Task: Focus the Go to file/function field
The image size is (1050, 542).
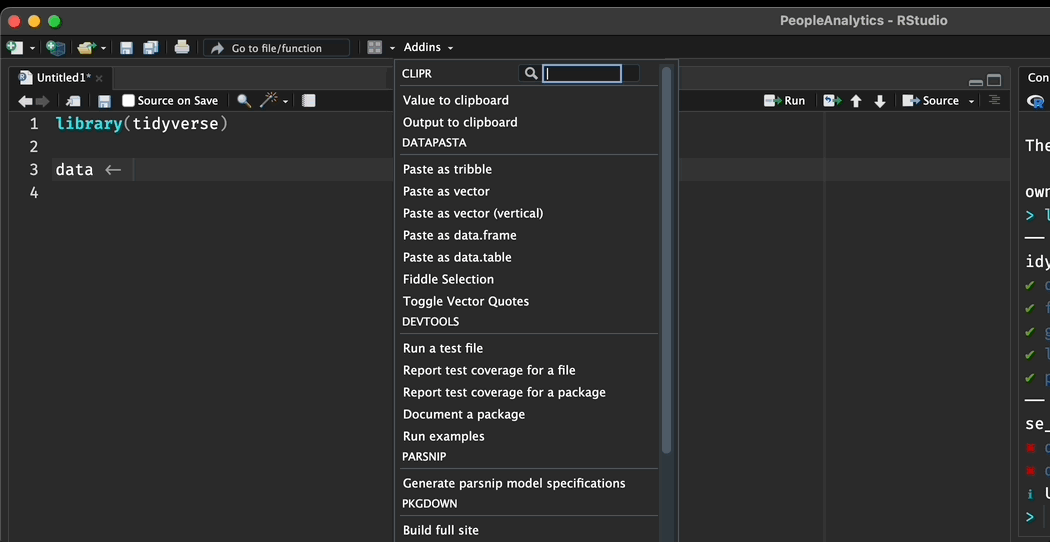Action: (x=277, y=48)
